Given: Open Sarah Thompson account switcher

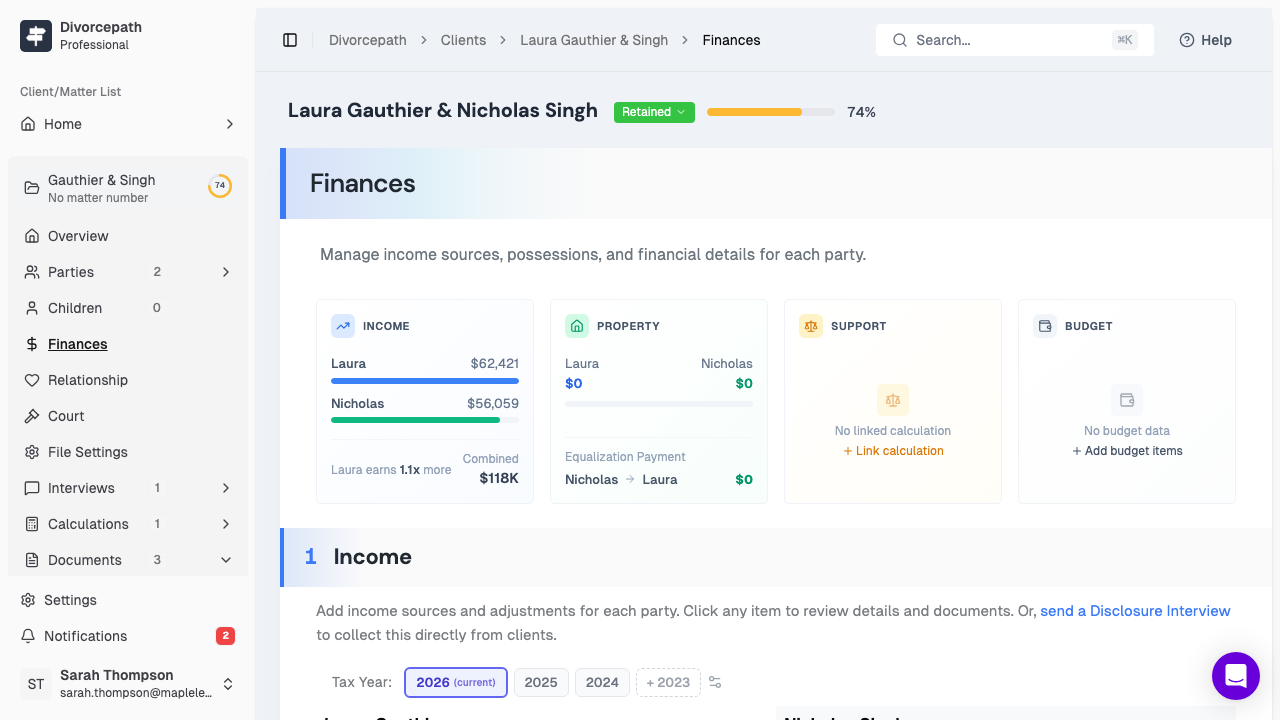Looking at the screenshot, I should tap(228, 684).
